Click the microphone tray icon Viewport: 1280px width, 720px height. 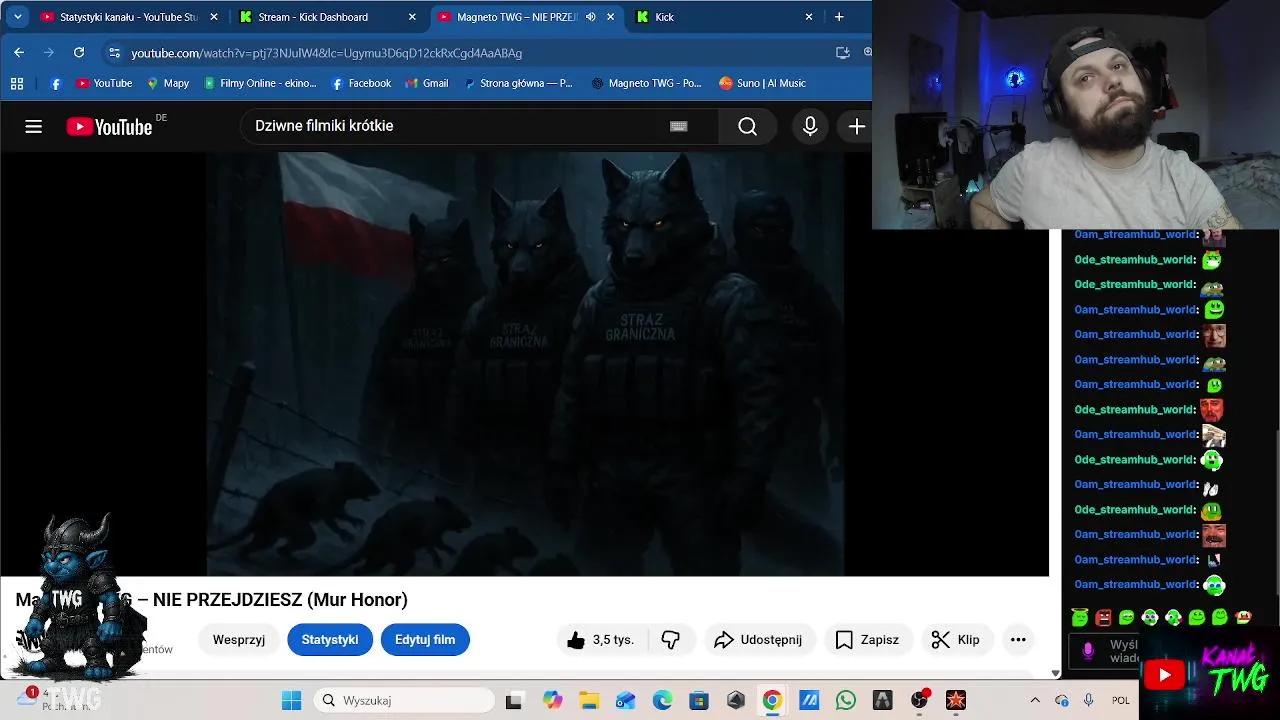coord(1088,701)
